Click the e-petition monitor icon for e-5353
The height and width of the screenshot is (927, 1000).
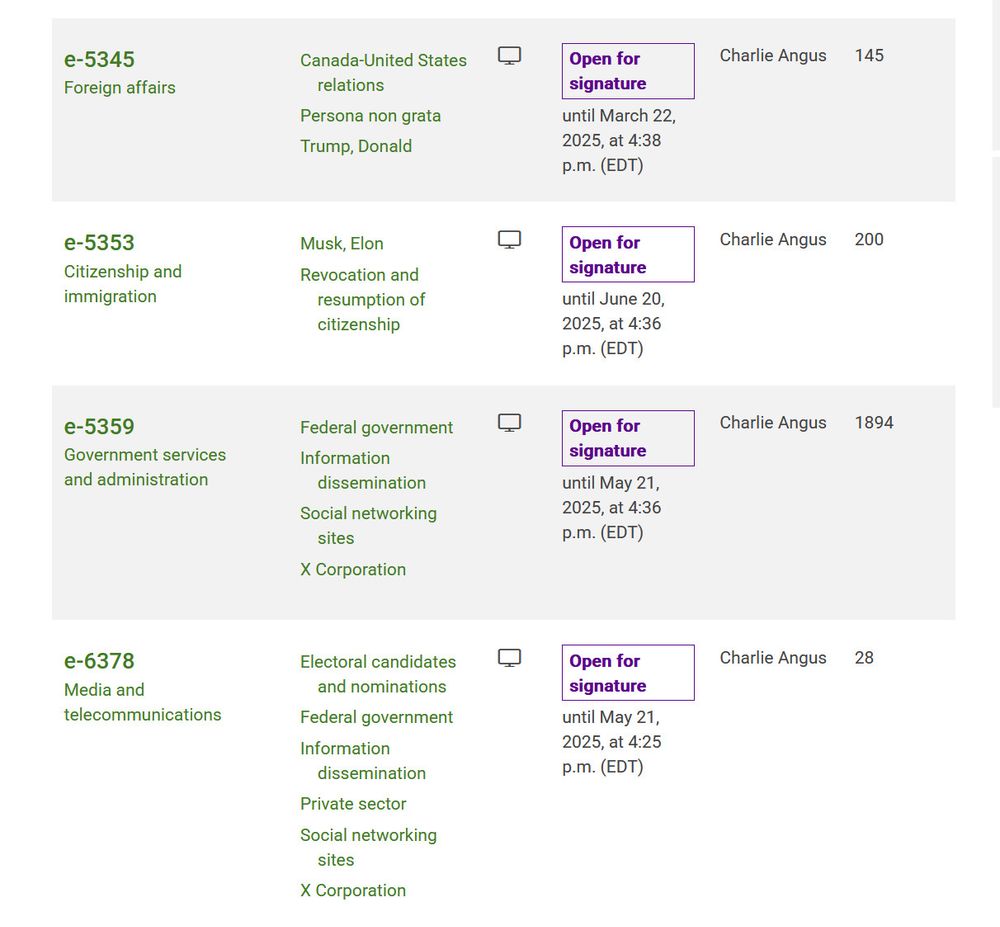coord(509,240)
